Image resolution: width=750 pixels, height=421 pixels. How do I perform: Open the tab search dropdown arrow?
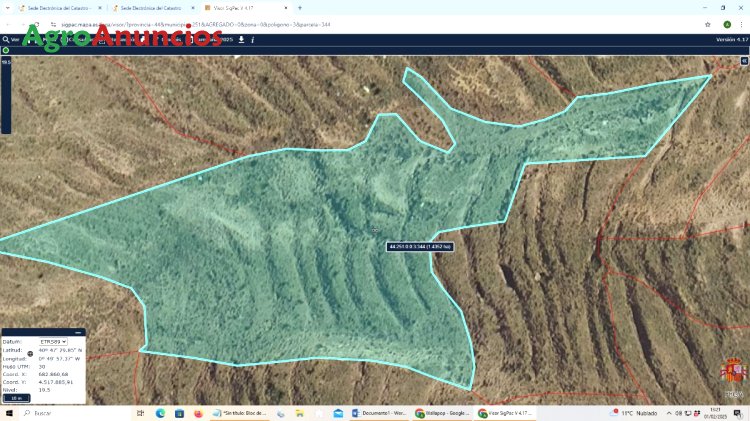(x=7, y=8)
